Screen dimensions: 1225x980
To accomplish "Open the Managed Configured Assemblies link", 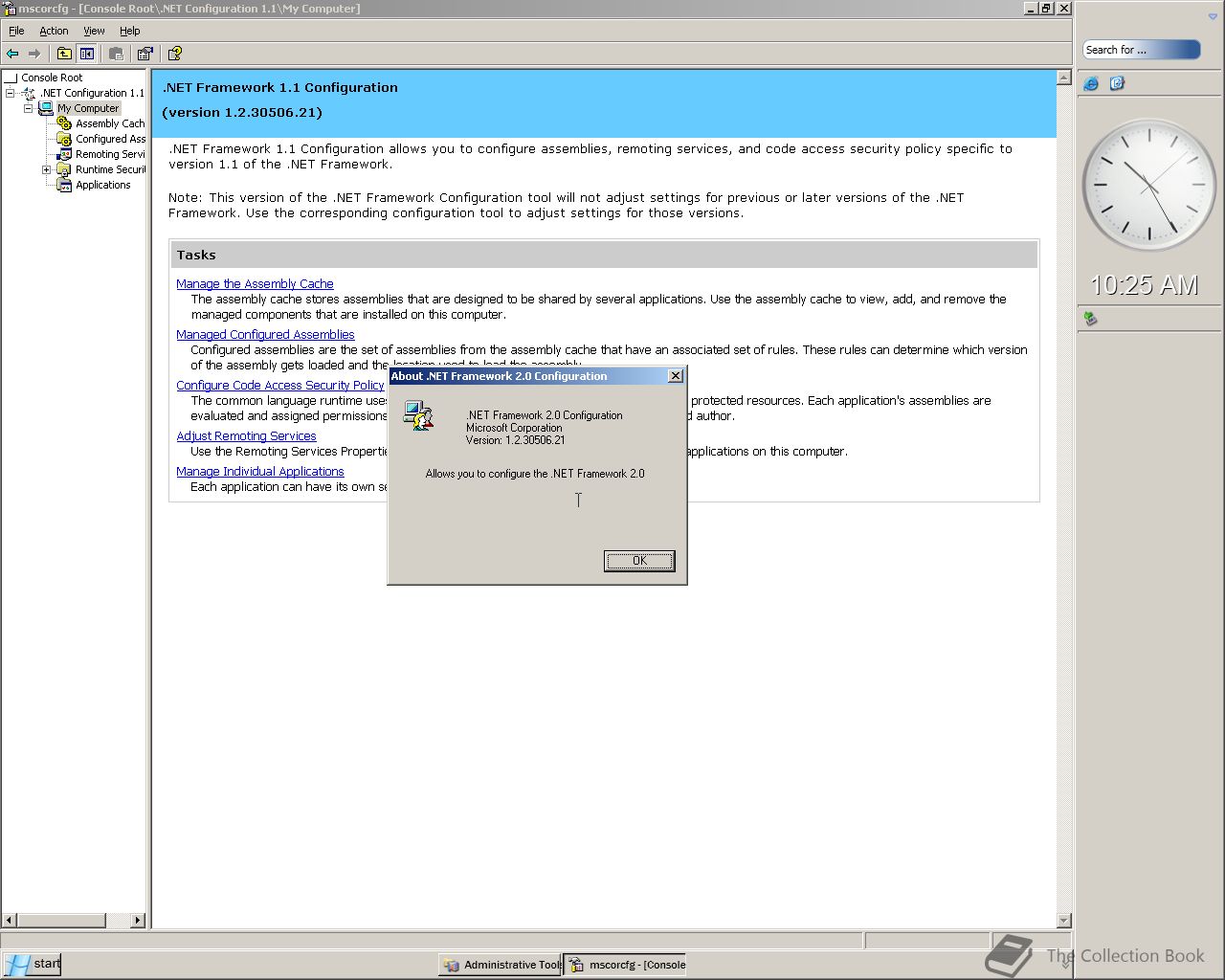I will click(265, 335).
